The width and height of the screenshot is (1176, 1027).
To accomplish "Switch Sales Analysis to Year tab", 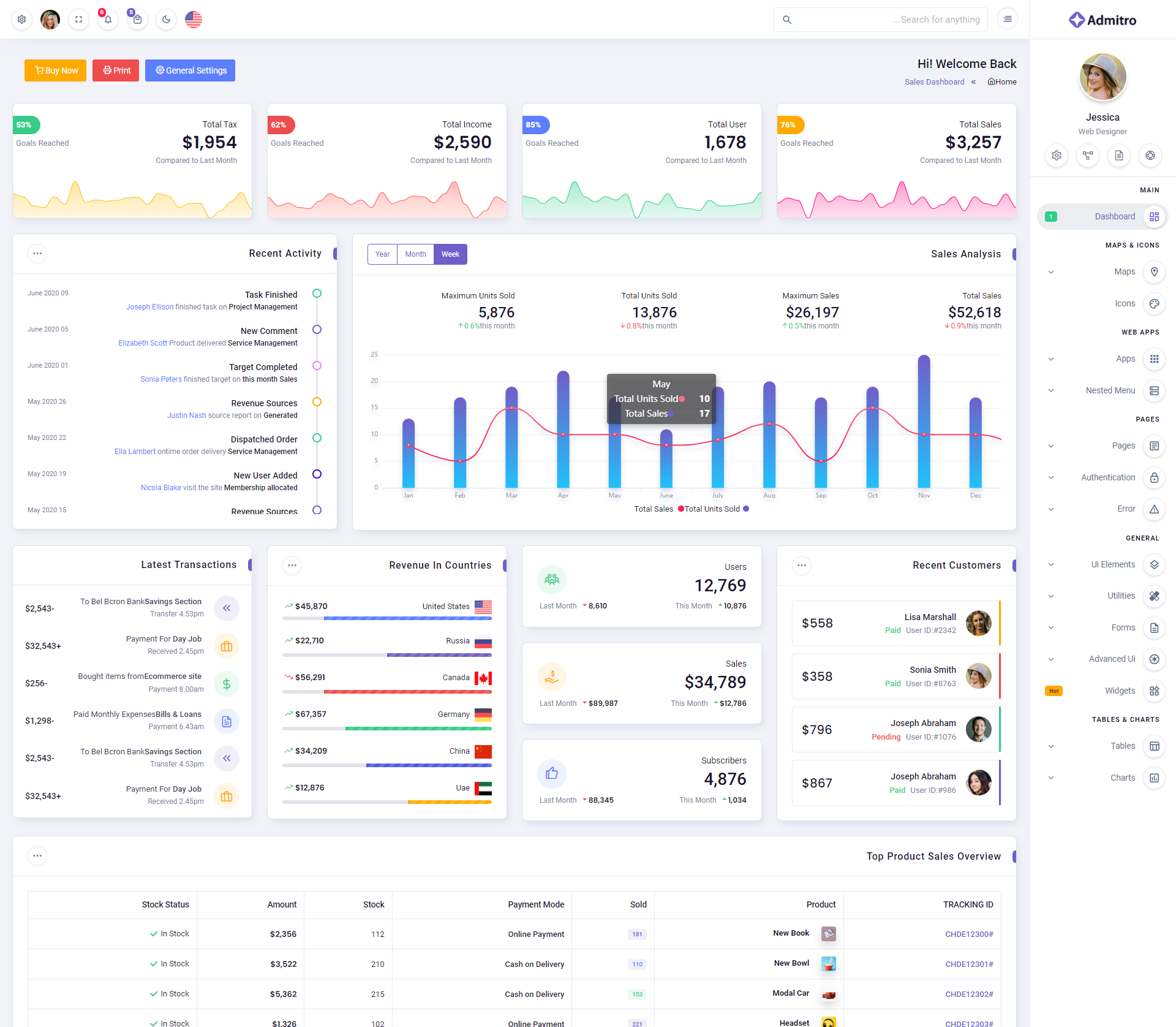I will (x=382, y=254).
